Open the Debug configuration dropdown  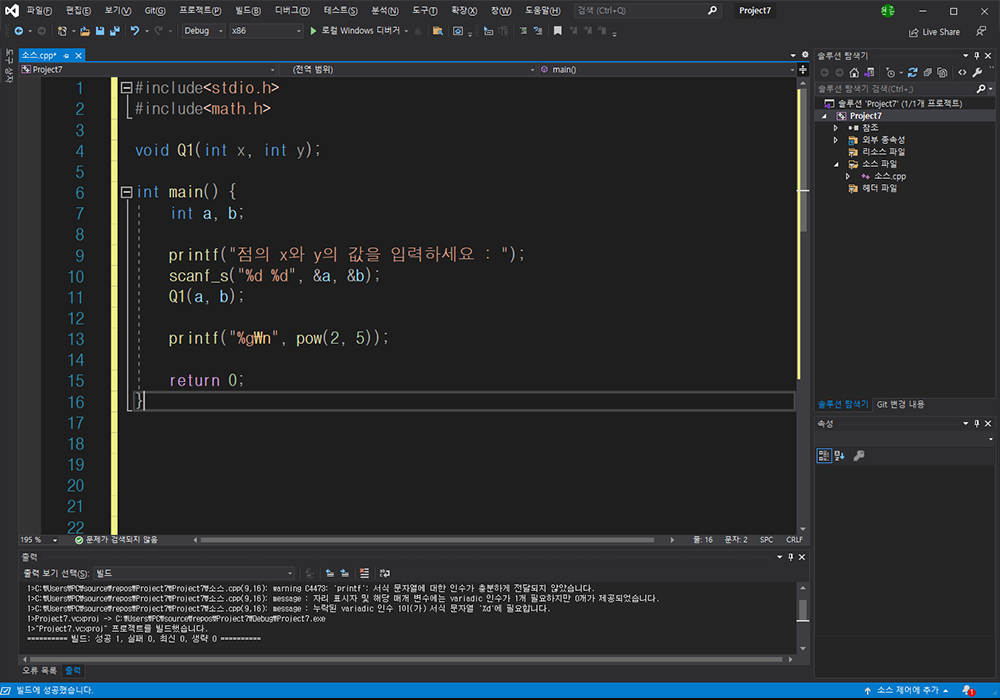[203, 31]
